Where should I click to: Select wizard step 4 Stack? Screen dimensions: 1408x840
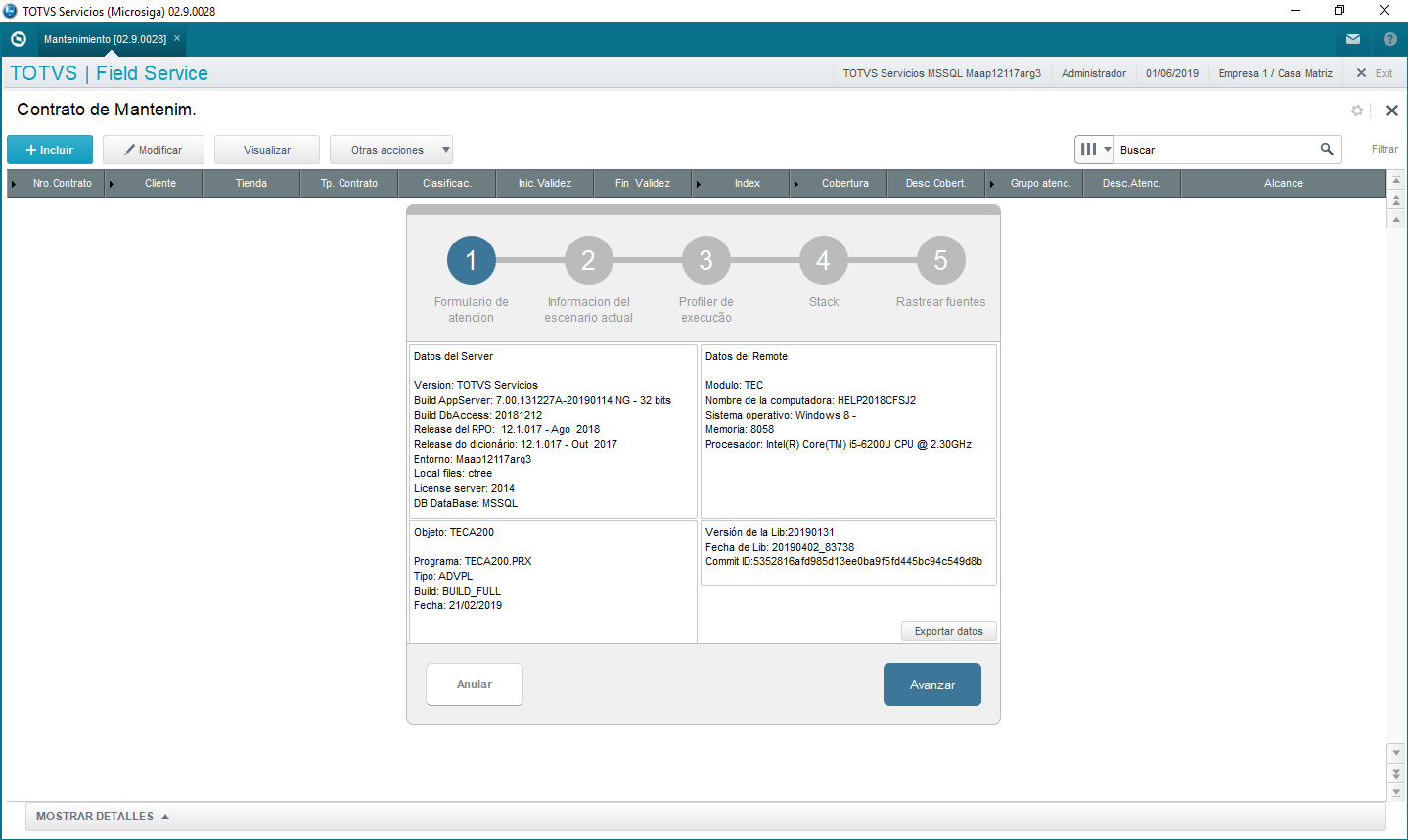click(x=824, y=260)
